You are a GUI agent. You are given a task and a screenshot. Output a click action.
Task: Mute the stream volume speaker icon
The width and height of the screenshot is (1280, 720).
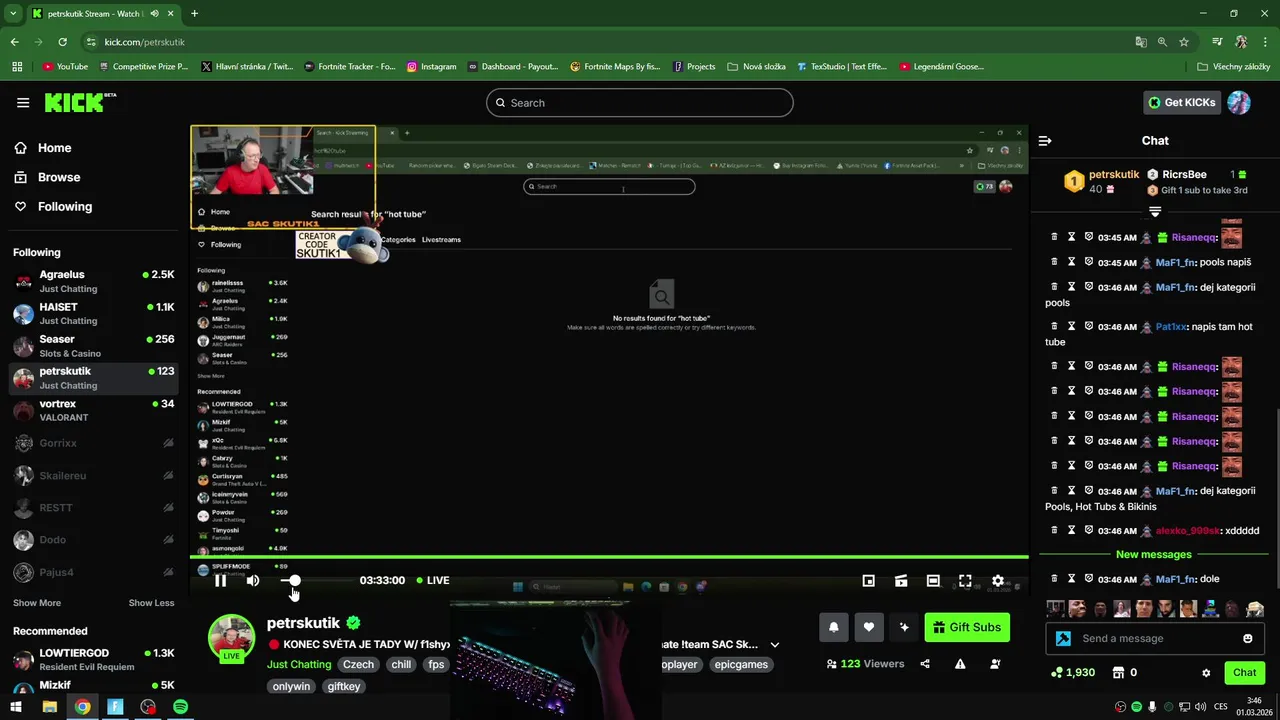pos(253,580)
